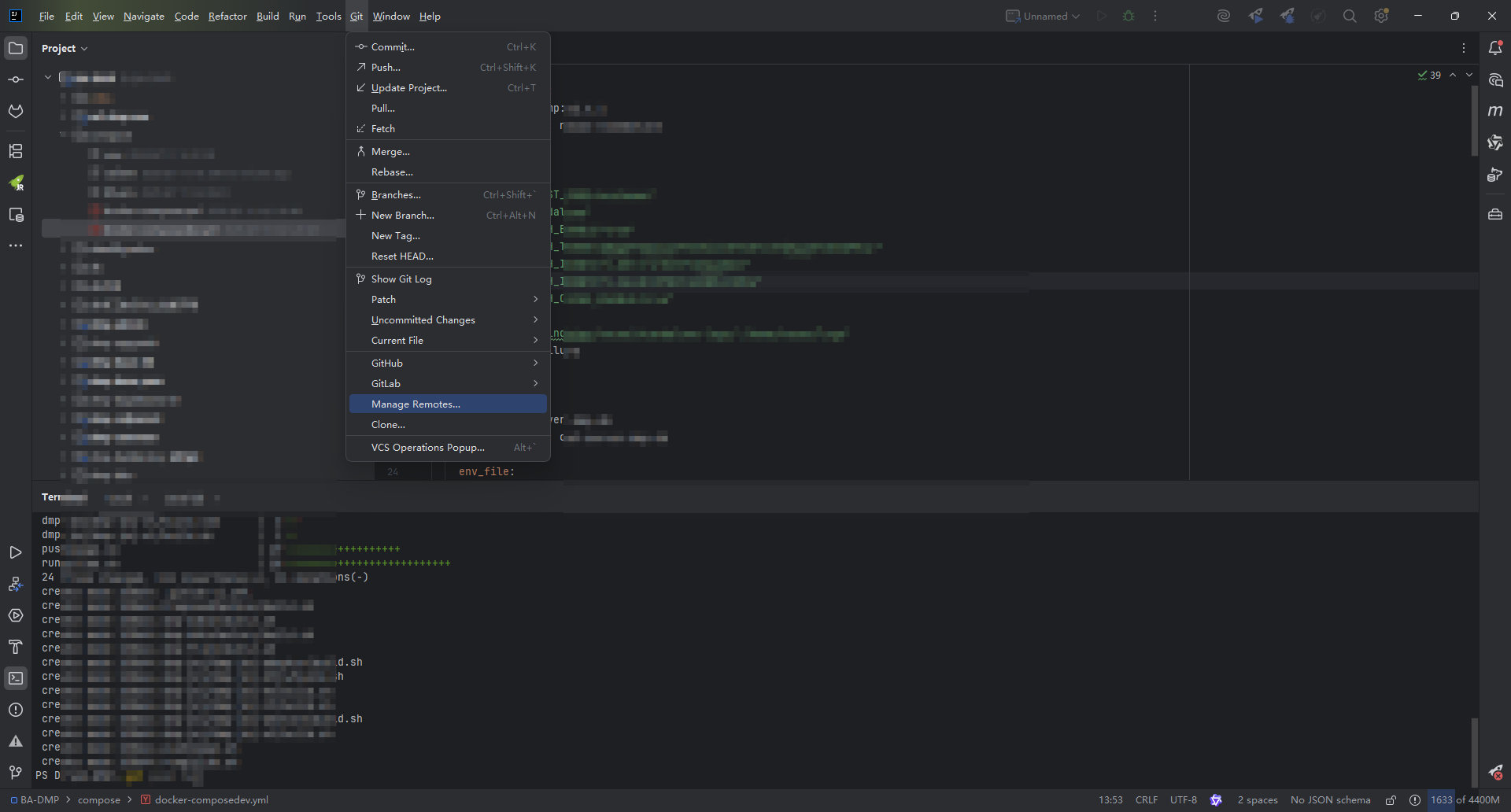This screenshot has width=1511, height=812.
Task: Click the read-only lock icon in status bar
Action: coord(1391,800)
